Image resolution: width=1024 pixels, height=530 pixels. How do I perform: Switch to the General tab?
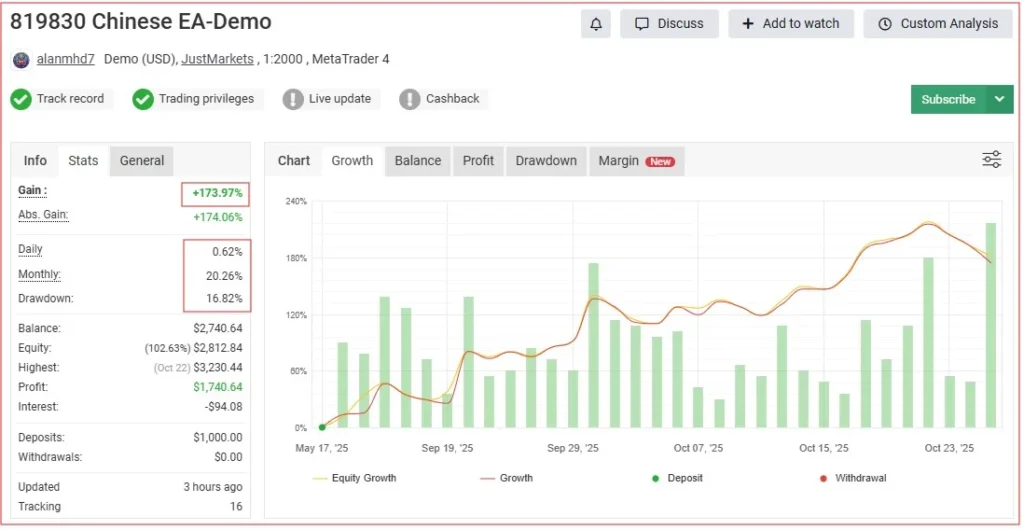click(142, 161)
